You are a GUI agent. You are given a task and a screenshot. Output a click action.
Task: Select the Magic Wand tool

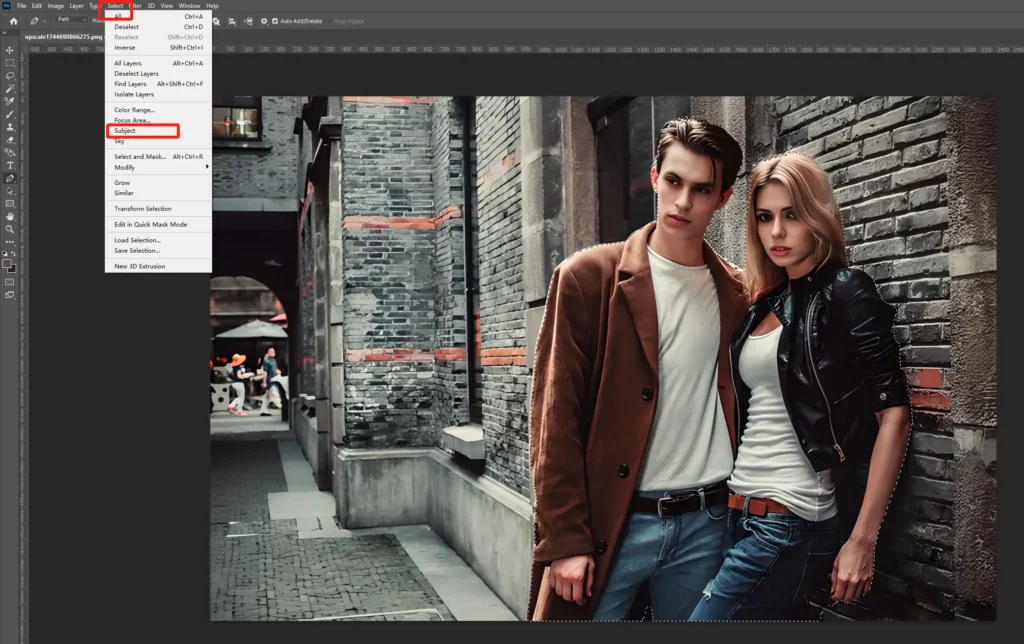click(x=10, y=89)
